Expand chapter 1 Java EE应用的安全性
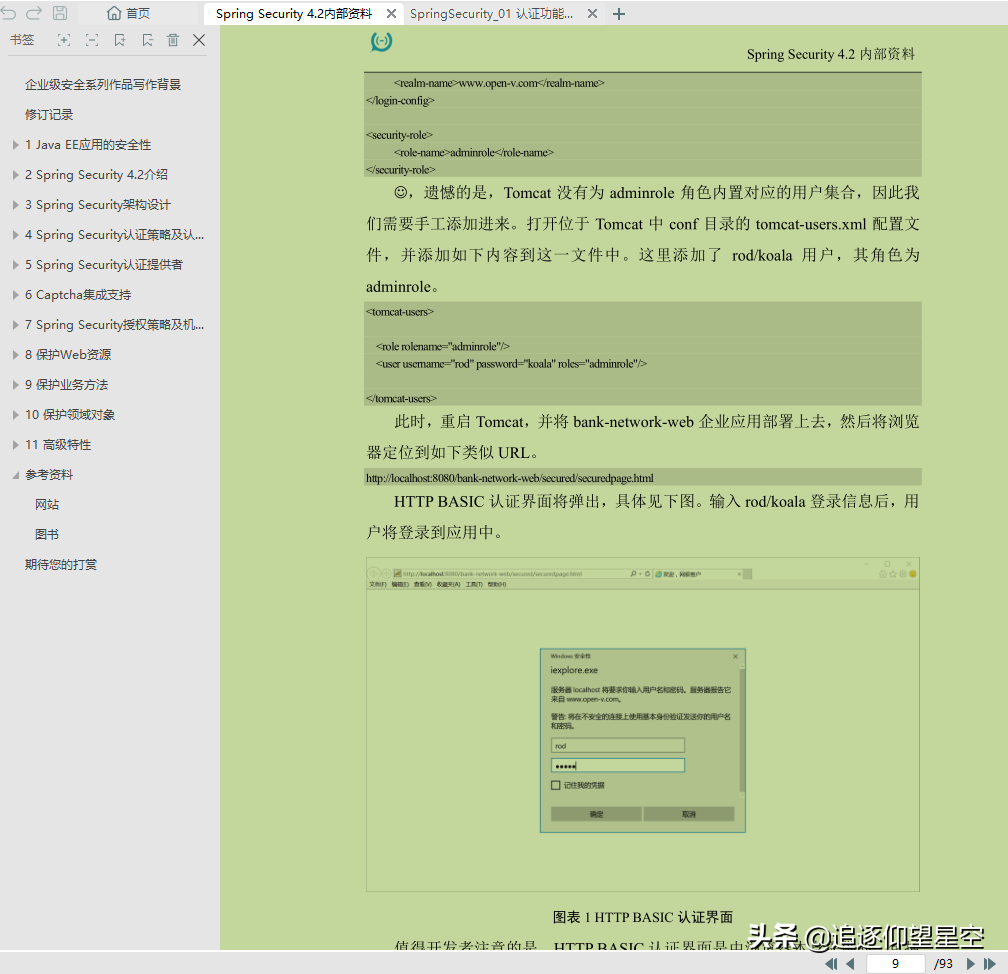 (x=15, y=145)
